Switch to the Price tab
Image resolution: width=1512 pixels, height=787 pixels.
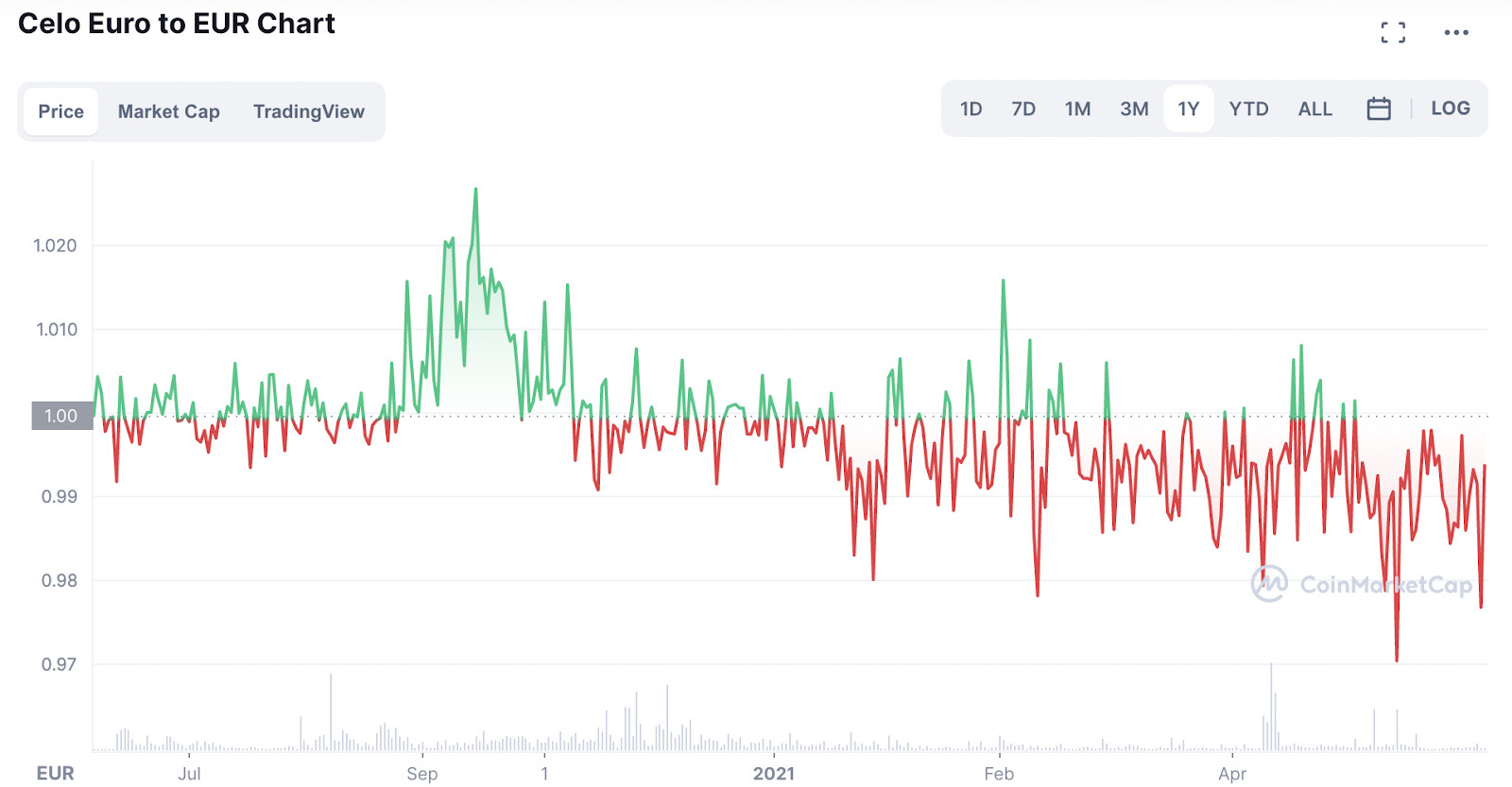(x=61, y=111)
